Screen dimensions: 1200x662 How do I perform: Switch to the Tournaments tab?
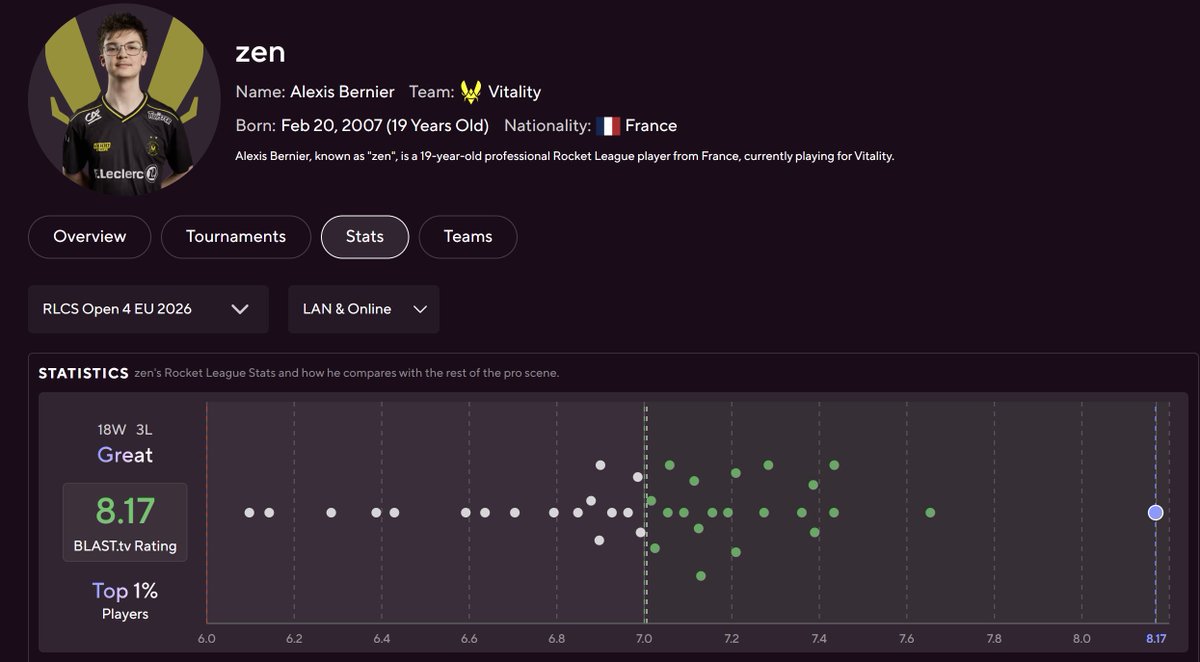click(x=236, y=237)
